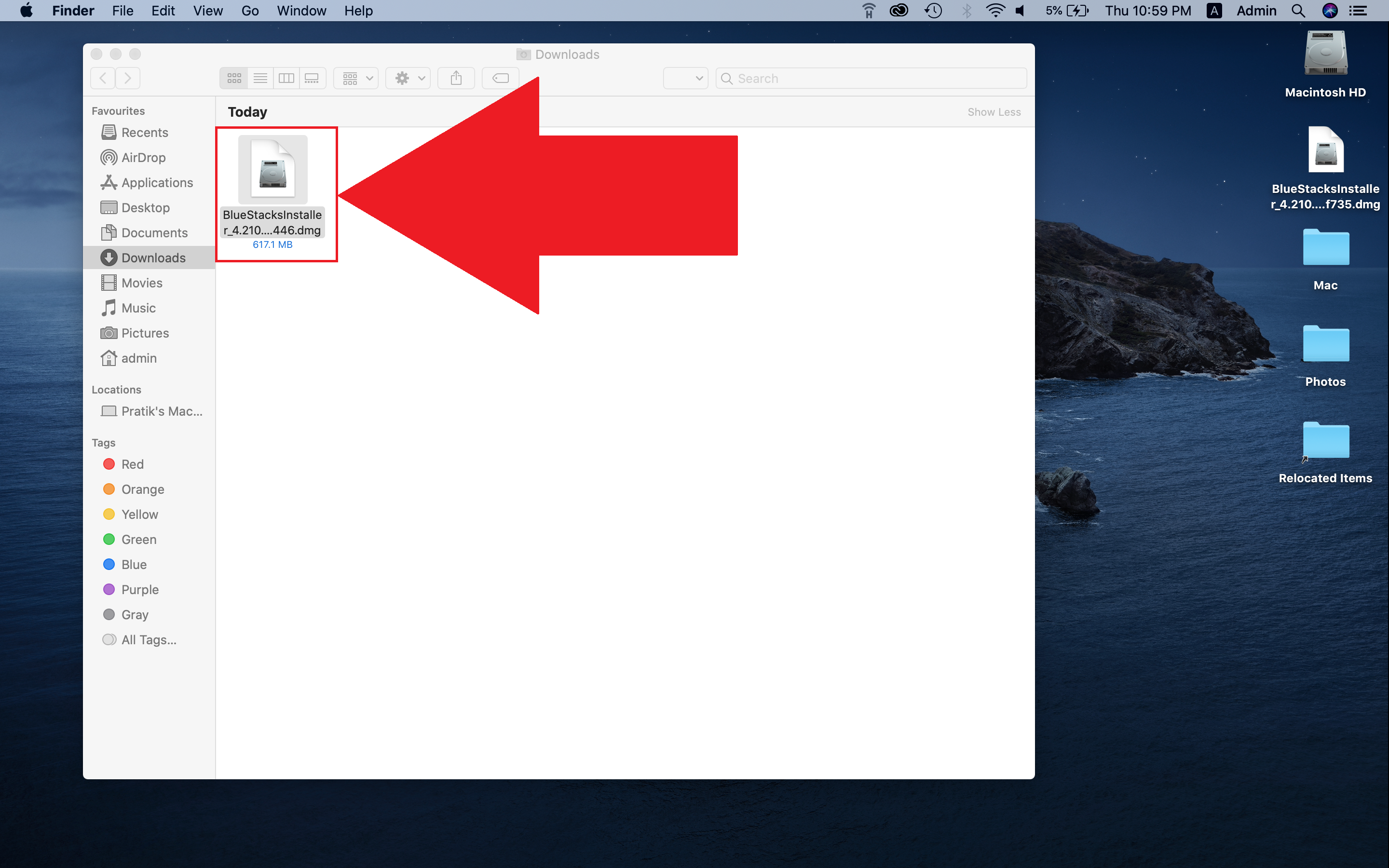Click the action gear icon in toolbar
Image resolution: width=1389 pixels, height=868 pixels.
point(402,78)
